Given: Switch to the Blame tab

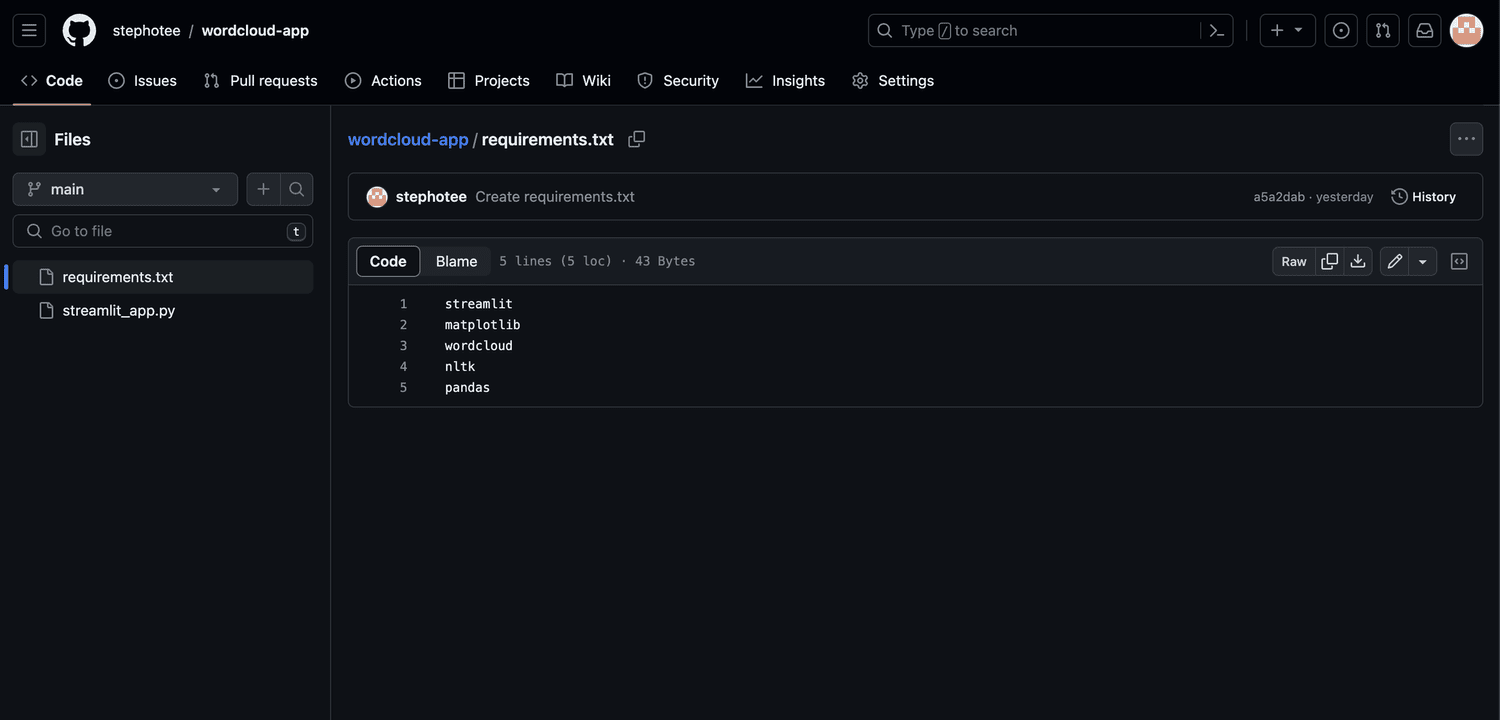Looking at the screenshot, I should 456,261.
